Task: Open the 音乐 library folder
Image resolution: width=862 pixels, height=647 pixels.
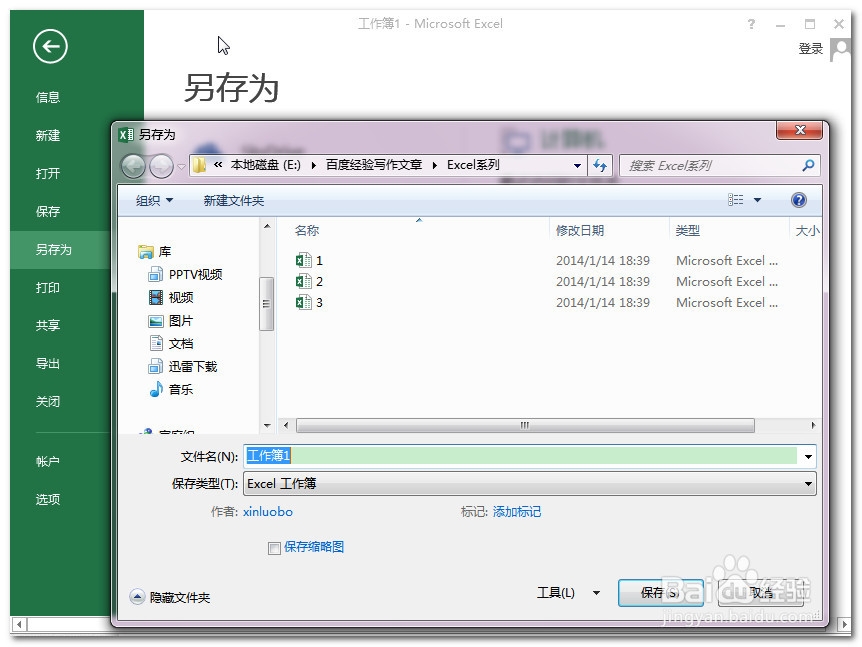Action: (x=180, y=389)
